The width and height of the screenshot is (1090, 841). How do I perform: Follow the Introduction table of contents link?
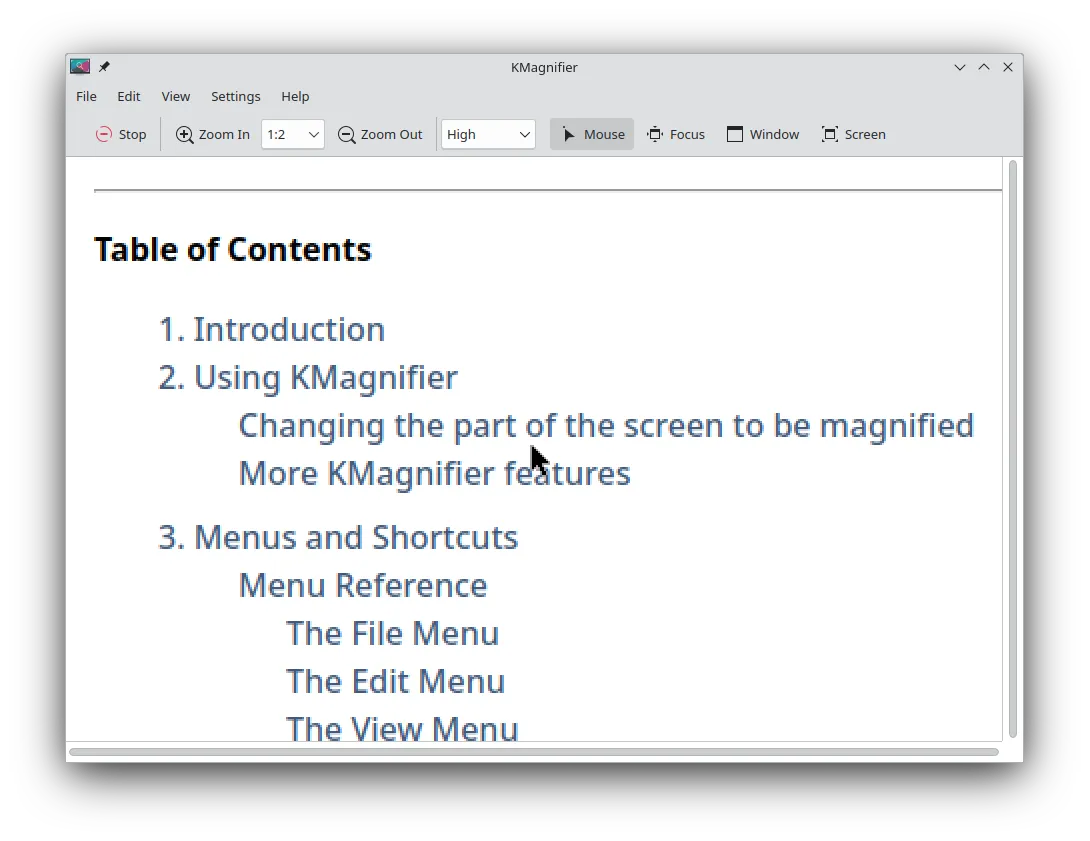click(x=290, y=329)
